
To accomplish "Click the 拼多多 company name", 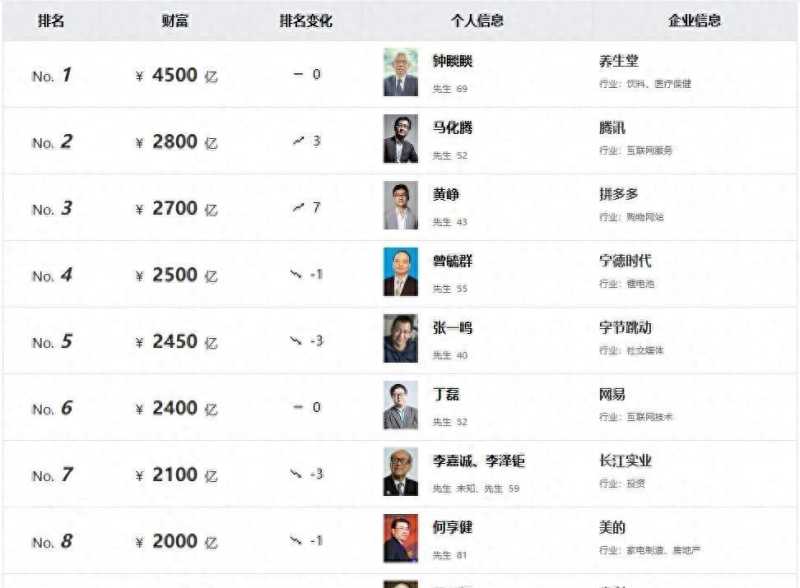I will click(618, 194).
